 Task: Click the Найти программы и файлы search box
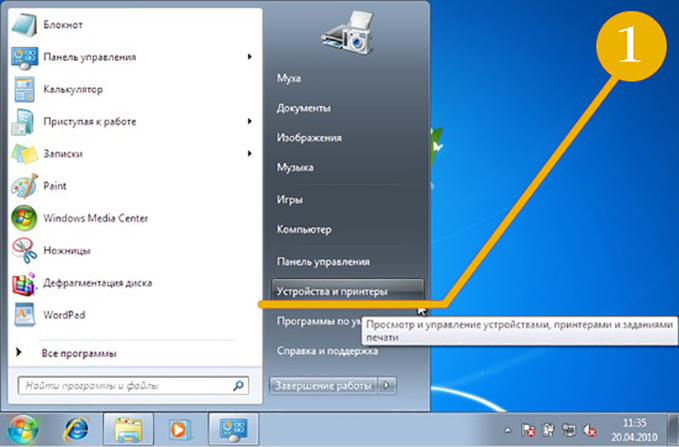[125, 384]
